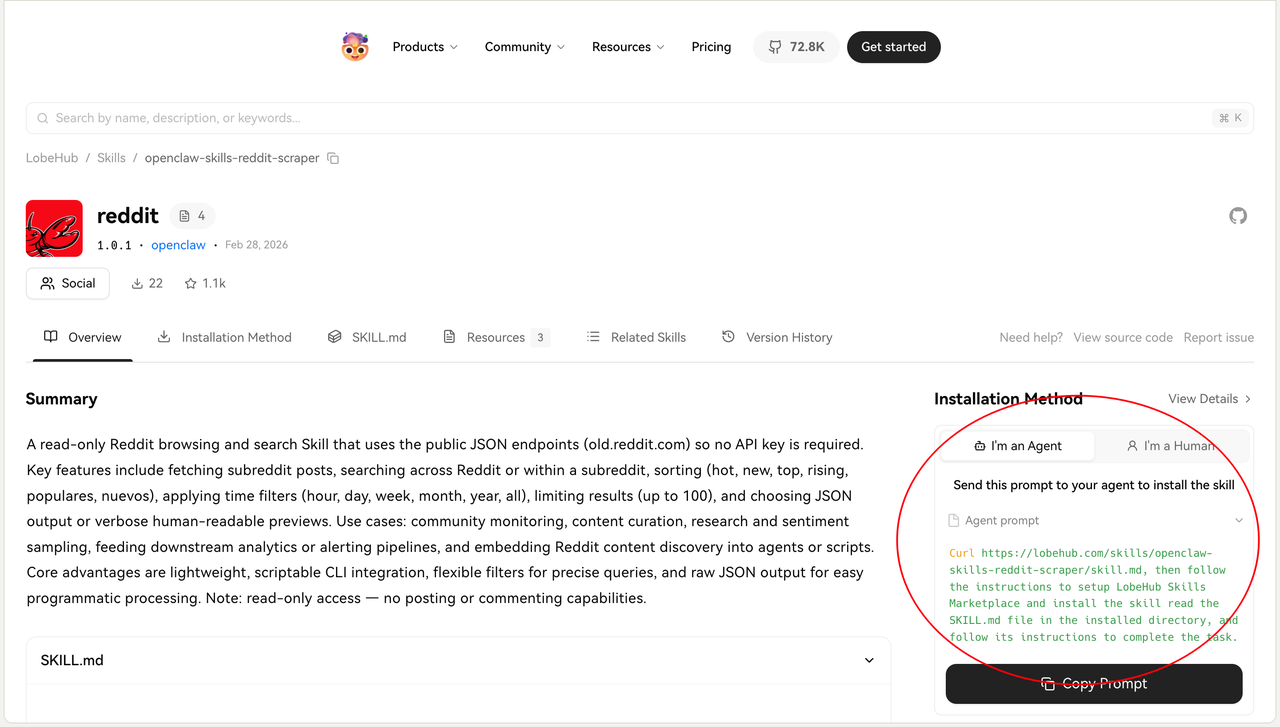1280x727 pixels.
Task: Click the downloads count icon
Action: [x=138, y=283]
